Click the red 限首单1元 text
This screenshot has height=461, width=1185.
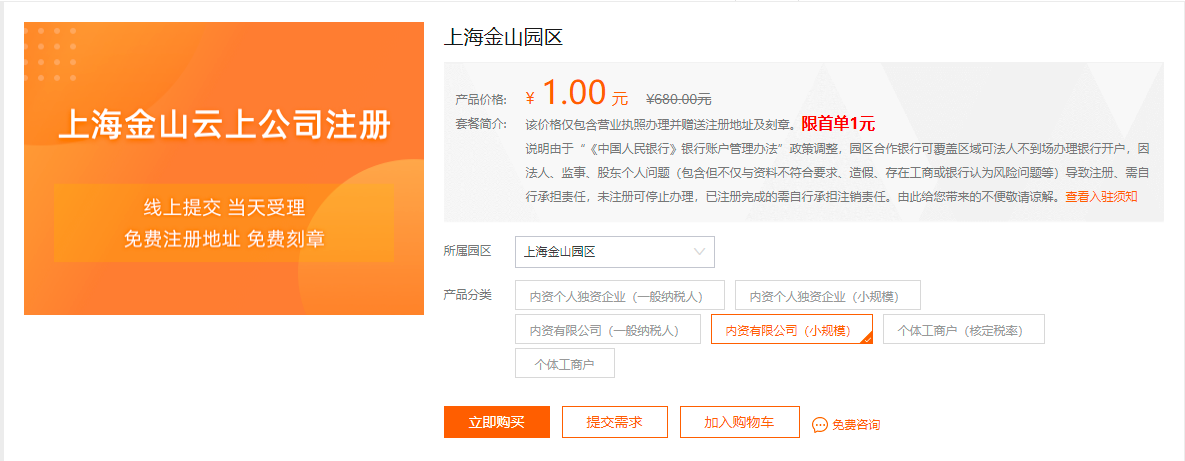838,124
